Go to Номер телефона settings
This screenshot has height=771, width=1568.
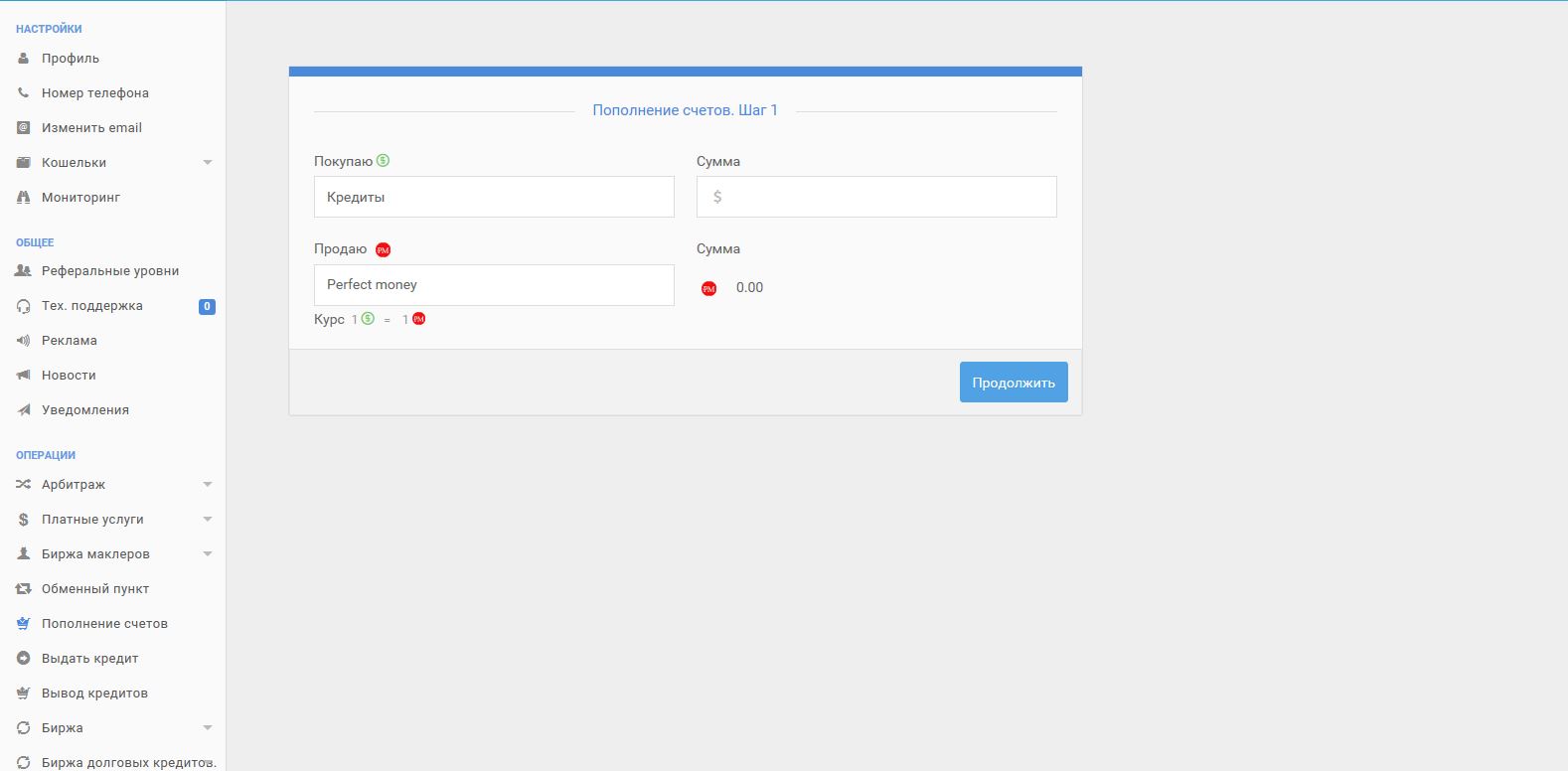pyautogui.click(x=95, y=93)
